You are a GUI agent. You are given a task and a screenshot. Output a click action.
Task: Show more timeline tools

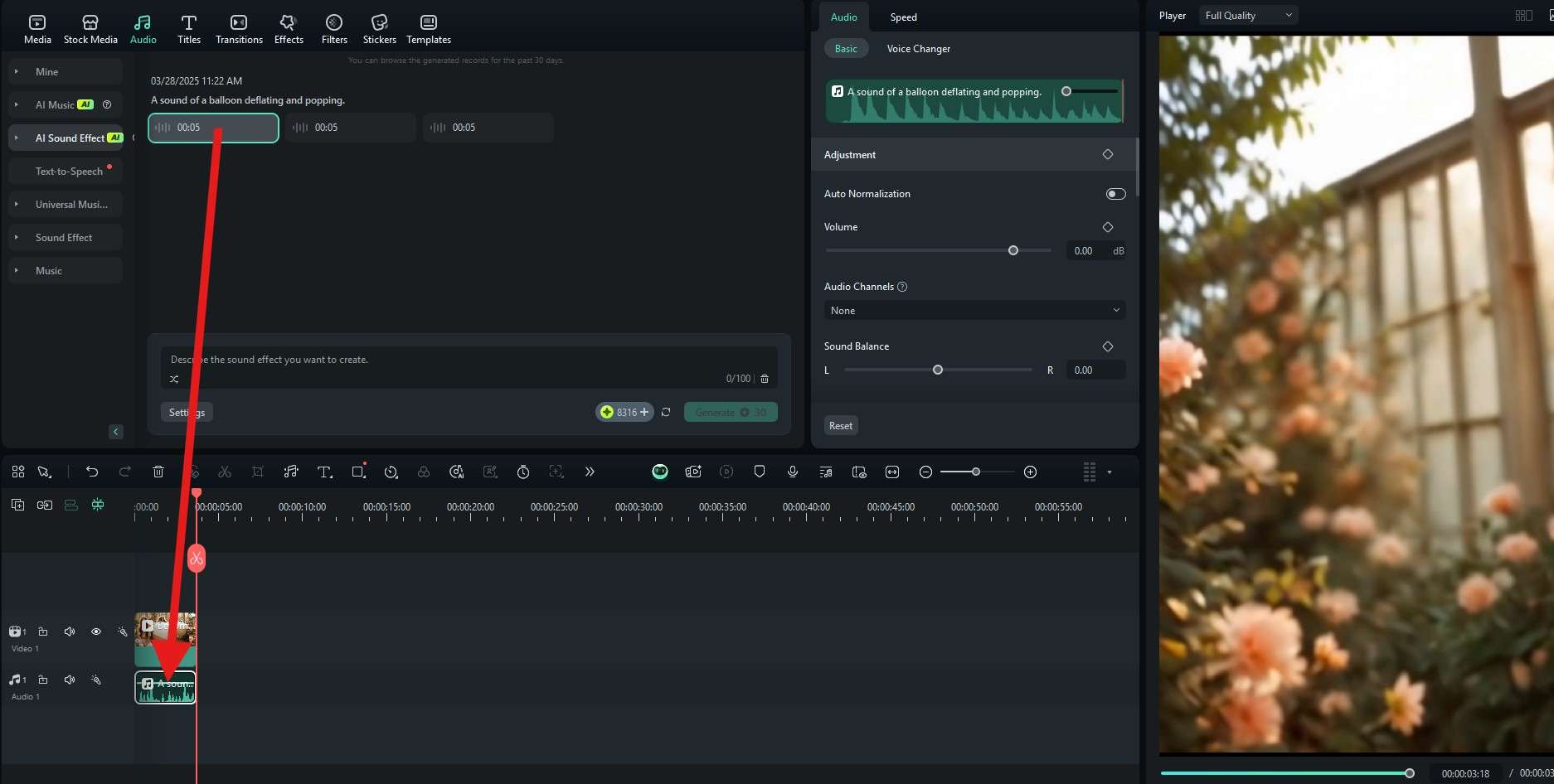(x=590, y=472)
